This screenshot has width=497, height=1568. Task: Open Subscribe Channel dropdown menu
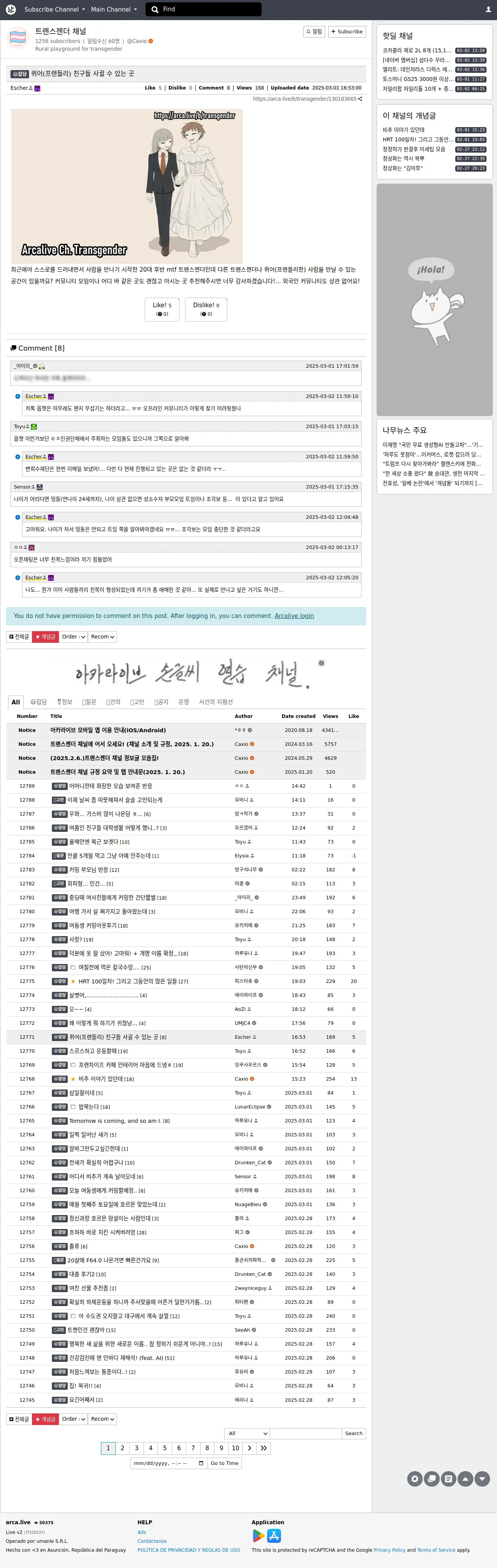[x=54, y=9]
